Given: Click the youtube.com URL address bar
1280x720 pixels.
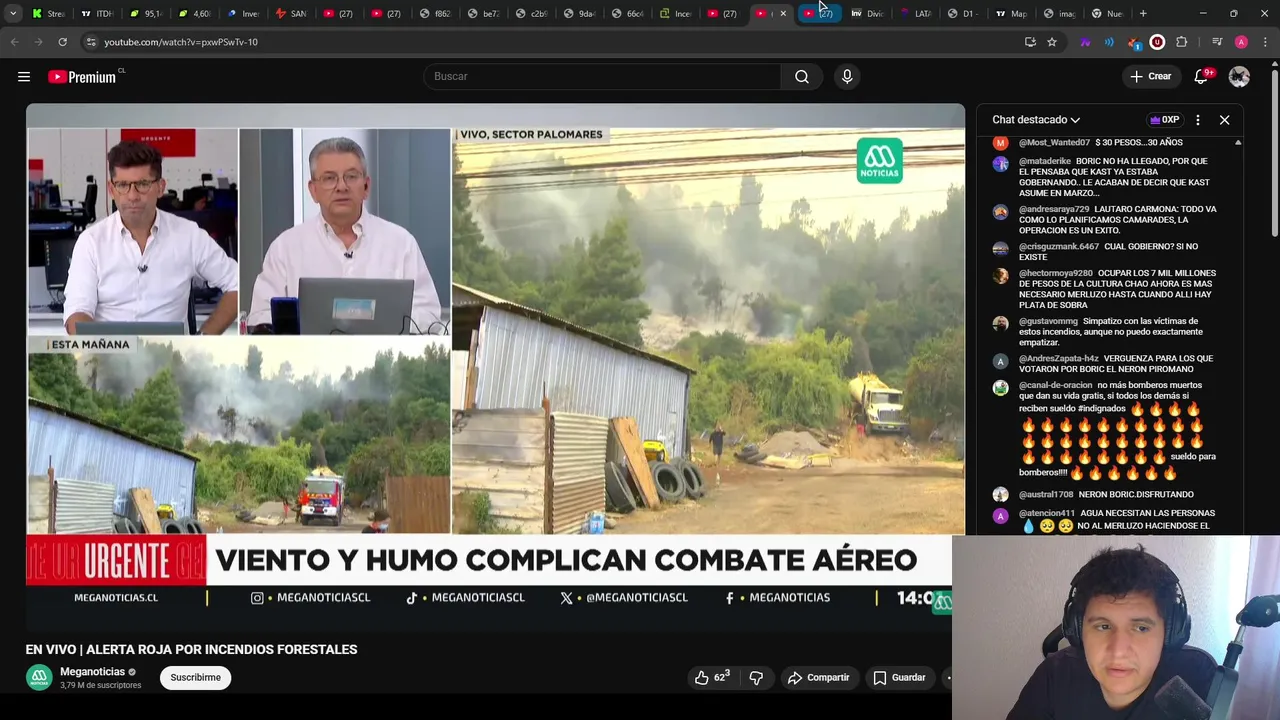Looking at the screenshot, I should (181, 42).
